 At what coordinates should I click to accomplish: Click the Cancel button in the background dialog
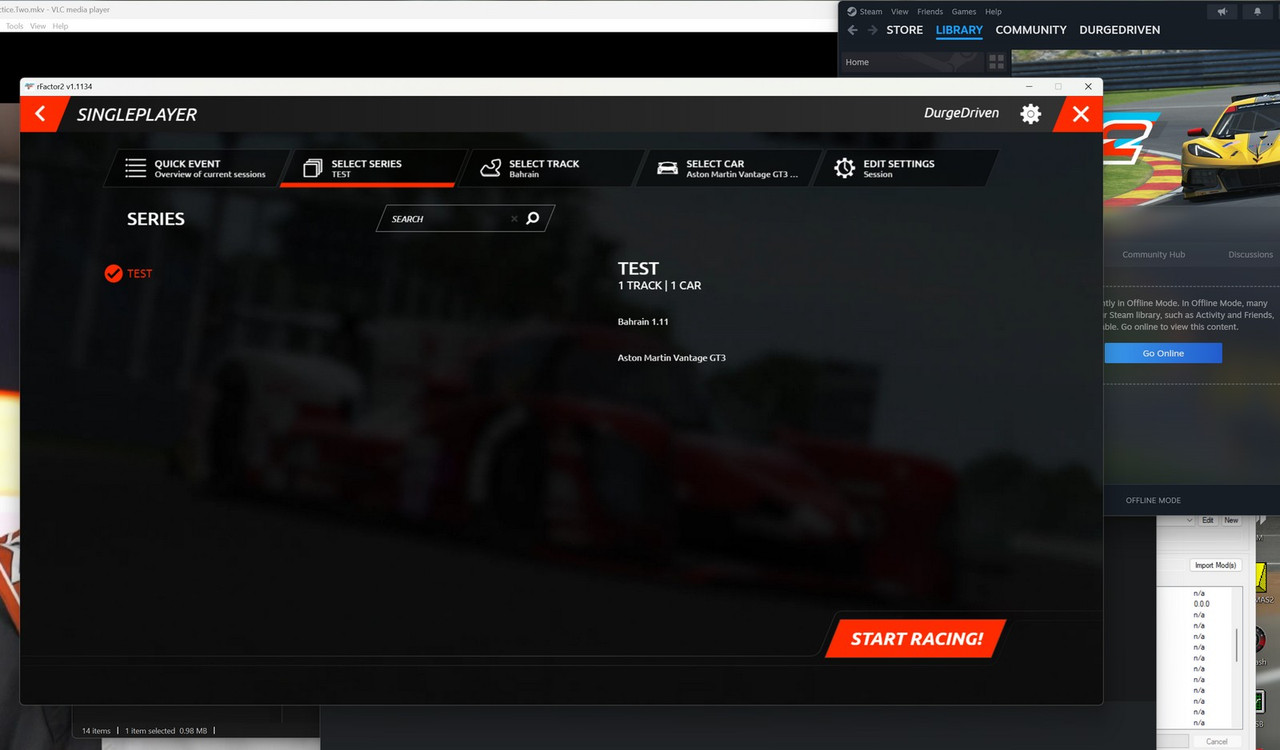pos(1217,741)
